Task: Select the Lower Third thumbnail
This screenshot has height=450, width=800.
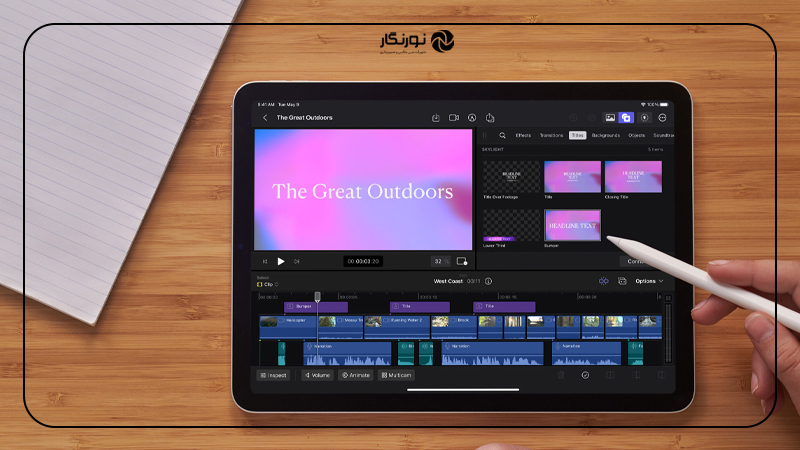Action: (511, 225)
